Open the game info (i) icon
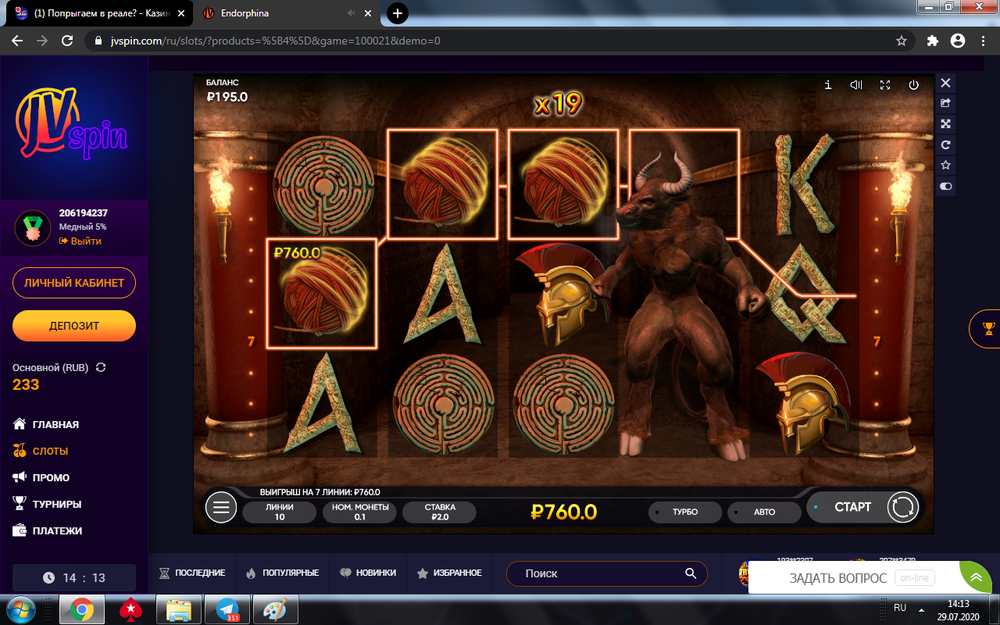This screenshot has width=1000, height=625. point(828,85)
